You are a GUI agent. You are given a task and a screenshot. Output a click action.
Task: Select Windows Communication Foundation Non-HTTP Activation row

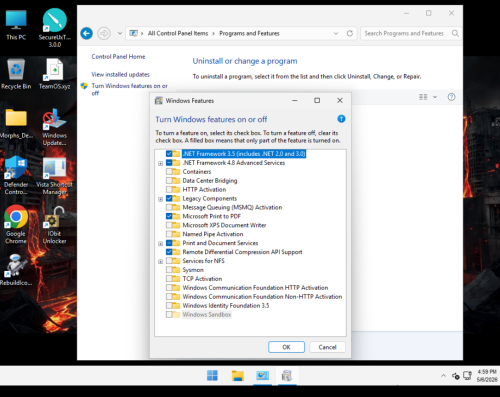[262, 297]
